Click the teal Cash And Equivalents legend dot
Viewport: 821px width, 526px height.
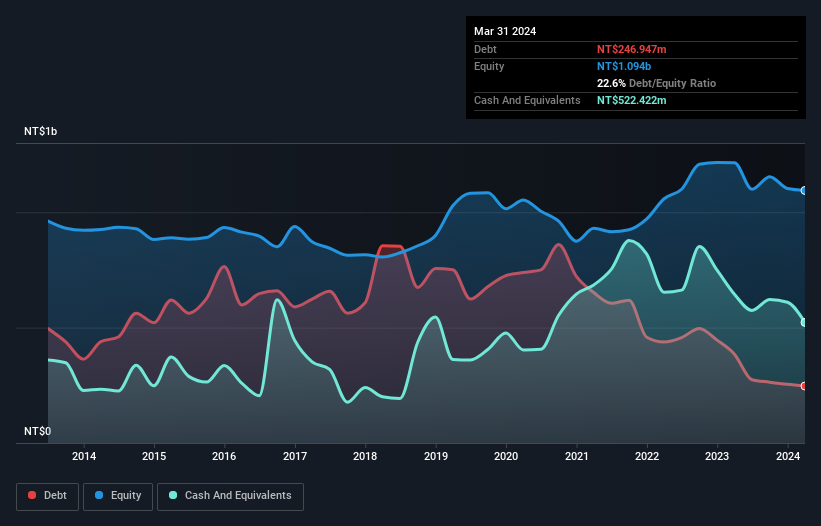pos(173,495)
